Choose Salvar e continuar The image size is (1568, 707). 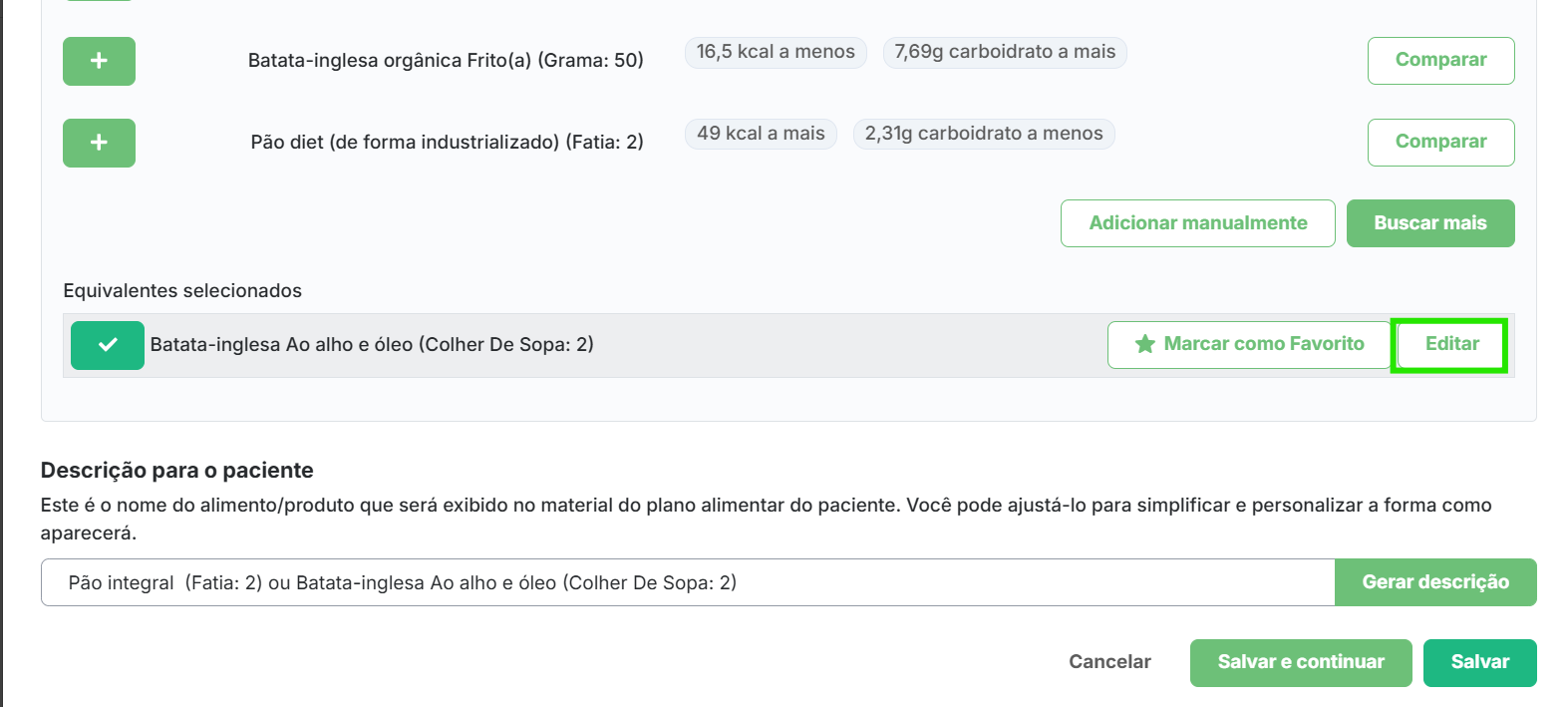[1300, 662]
